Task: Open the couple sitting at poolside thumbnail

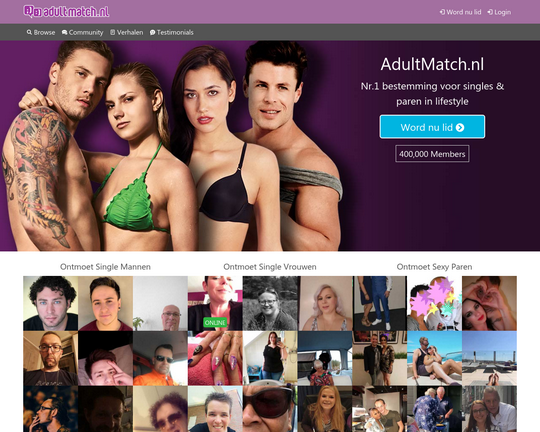Action: click(435, 358)
